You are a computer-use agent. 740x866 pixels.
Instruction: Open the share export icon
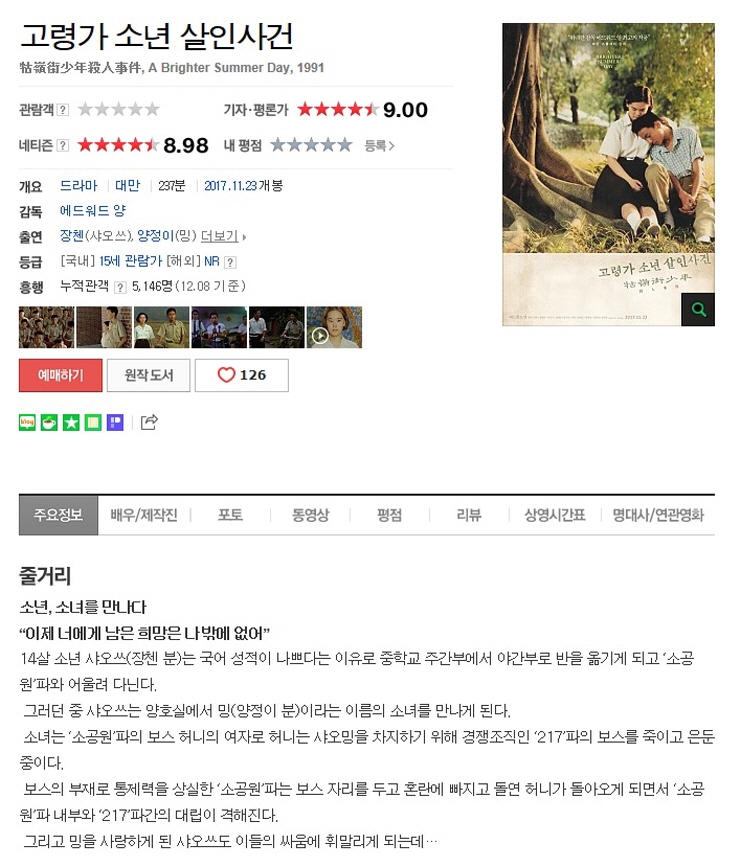pyautogui.click(x=149, y=422)
